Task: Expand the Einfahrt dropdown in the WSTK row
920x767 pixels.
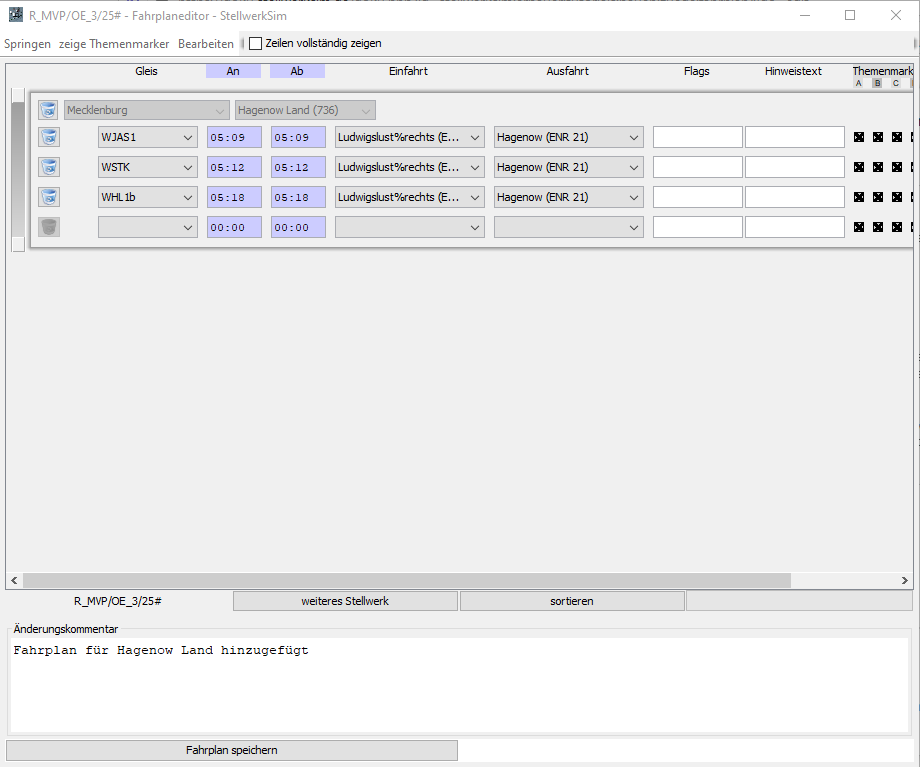Action: point(409,167)
